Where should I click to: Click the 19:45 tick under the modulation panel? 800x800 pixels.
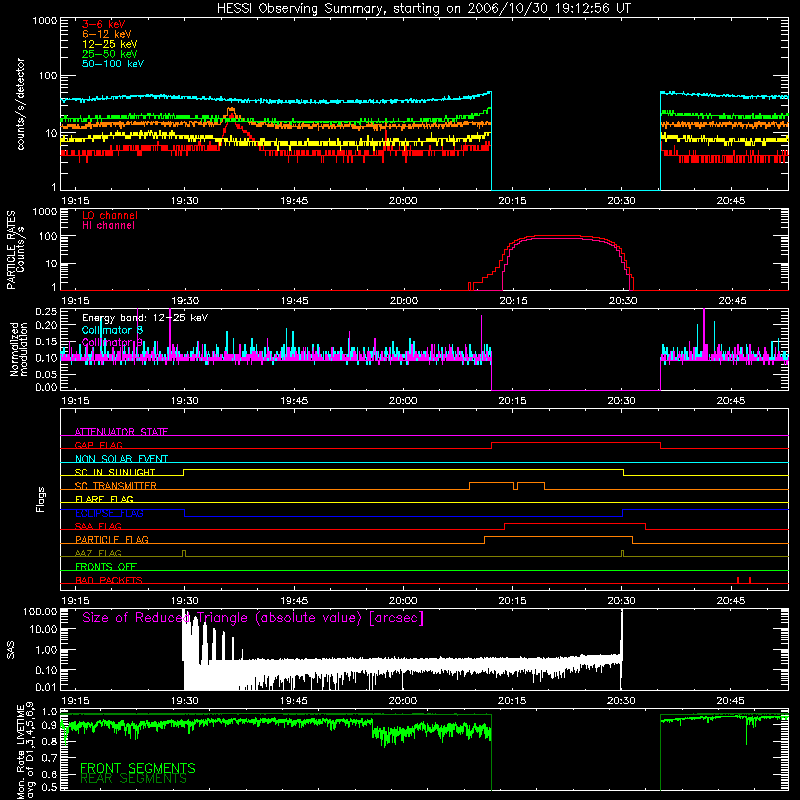point(294,401)
